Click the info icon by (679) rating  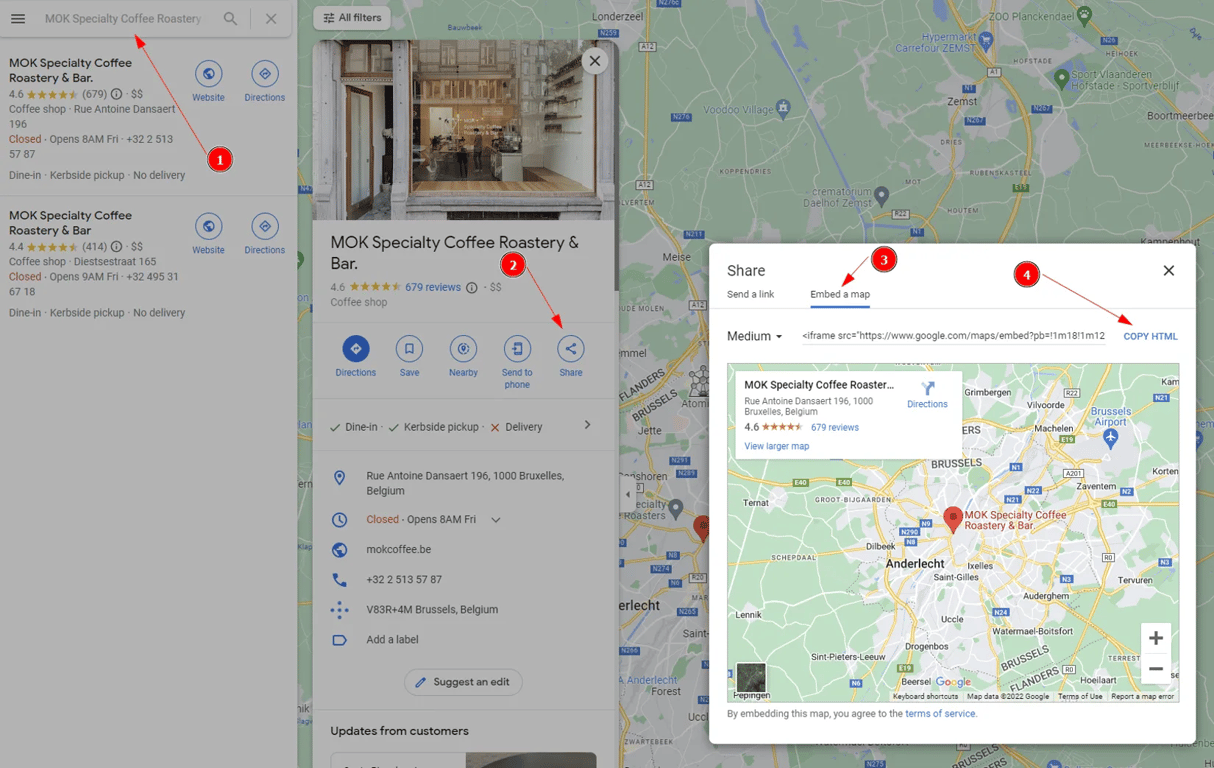tap(116, 94)
